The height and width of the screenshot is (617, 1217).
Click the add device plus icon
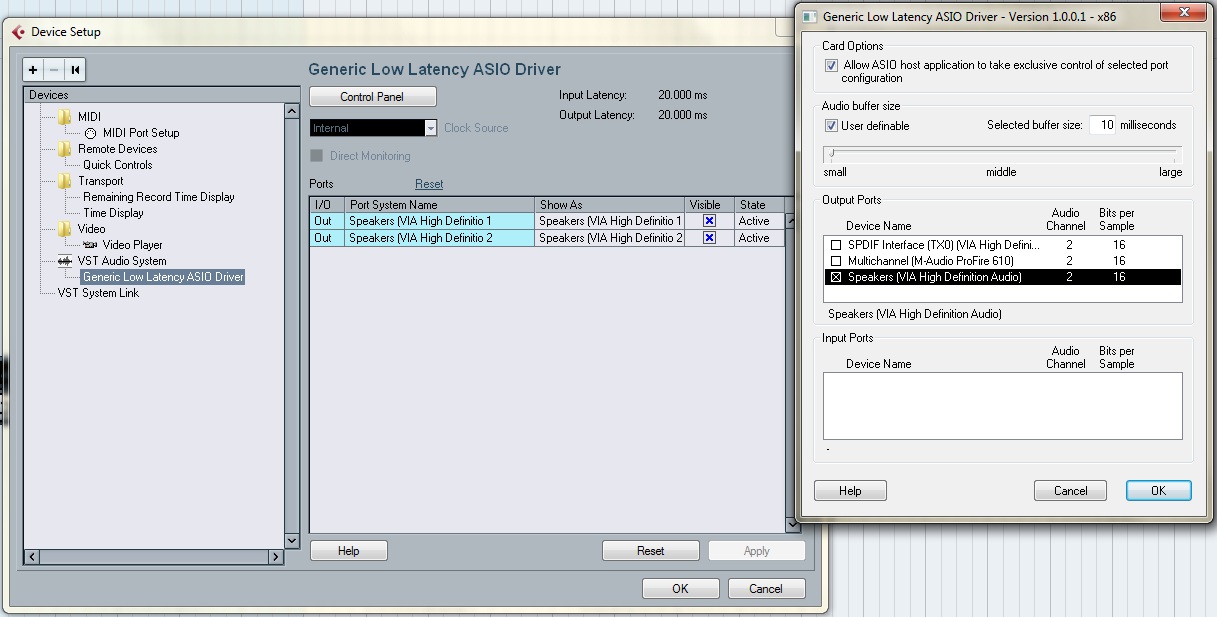click(x=33, y=71)
